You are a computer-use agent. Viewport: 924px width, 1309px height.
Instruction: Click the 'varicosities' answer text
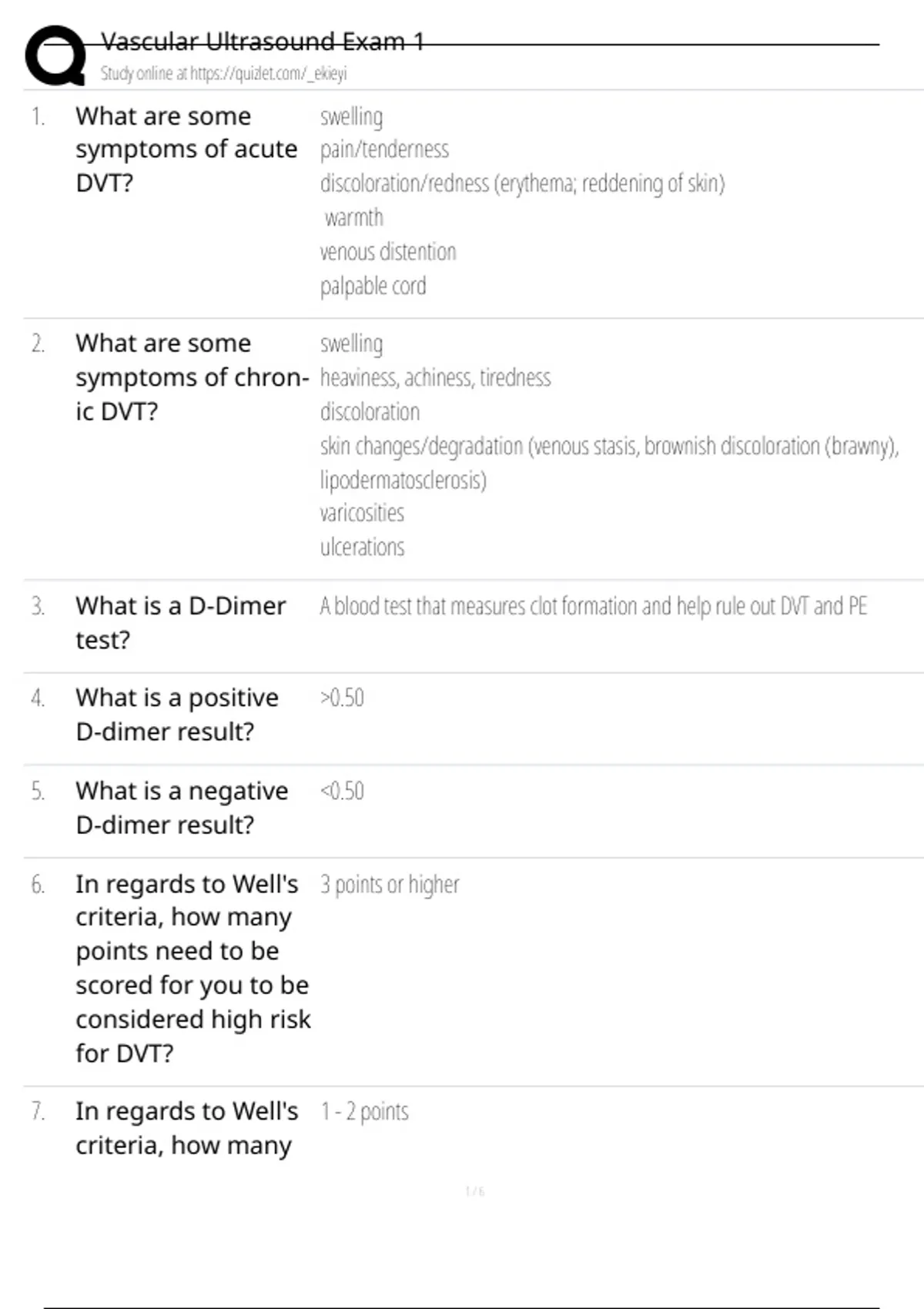(362, 513)
